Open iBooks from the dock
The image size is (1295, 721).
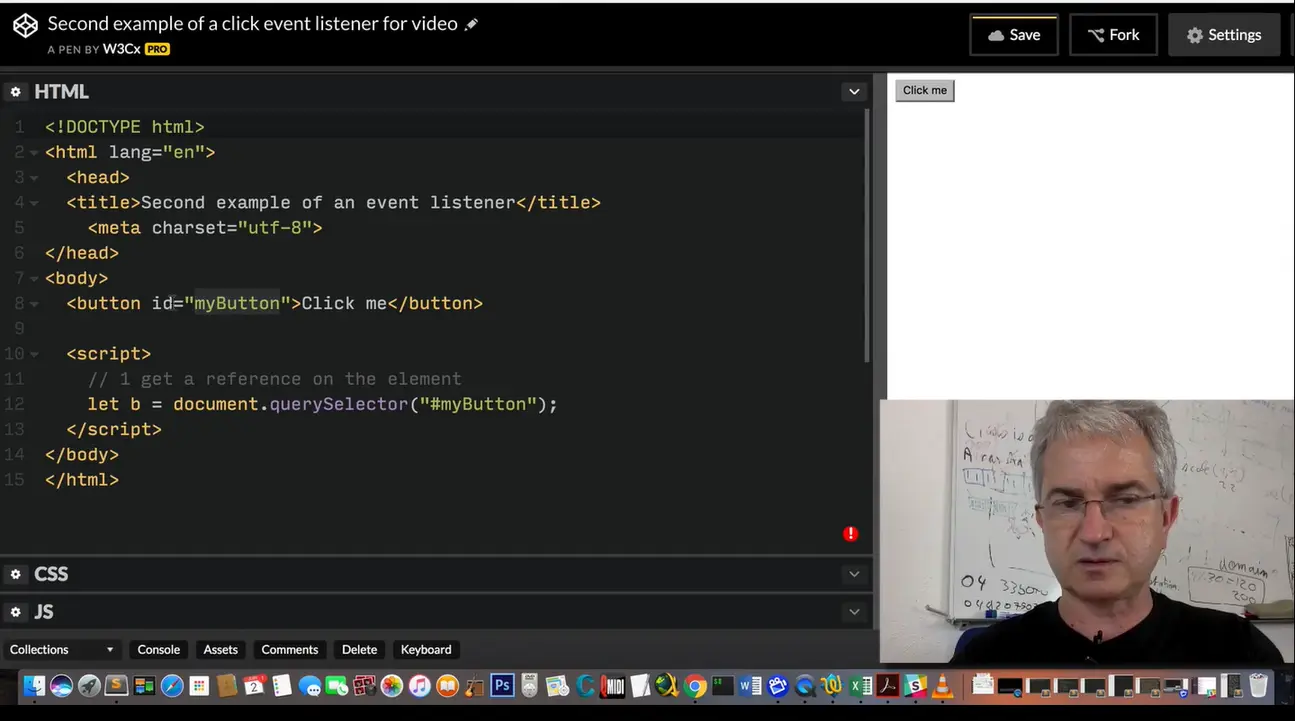point(447,686)
